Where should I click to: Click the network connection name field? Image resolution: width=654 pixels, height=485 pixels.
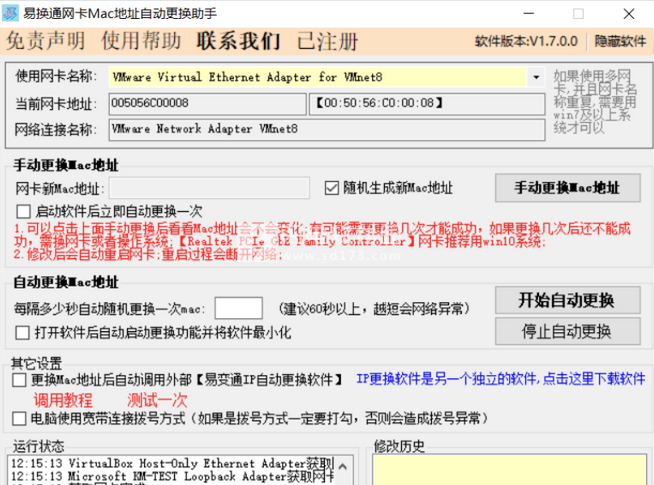tap(327, 129)
